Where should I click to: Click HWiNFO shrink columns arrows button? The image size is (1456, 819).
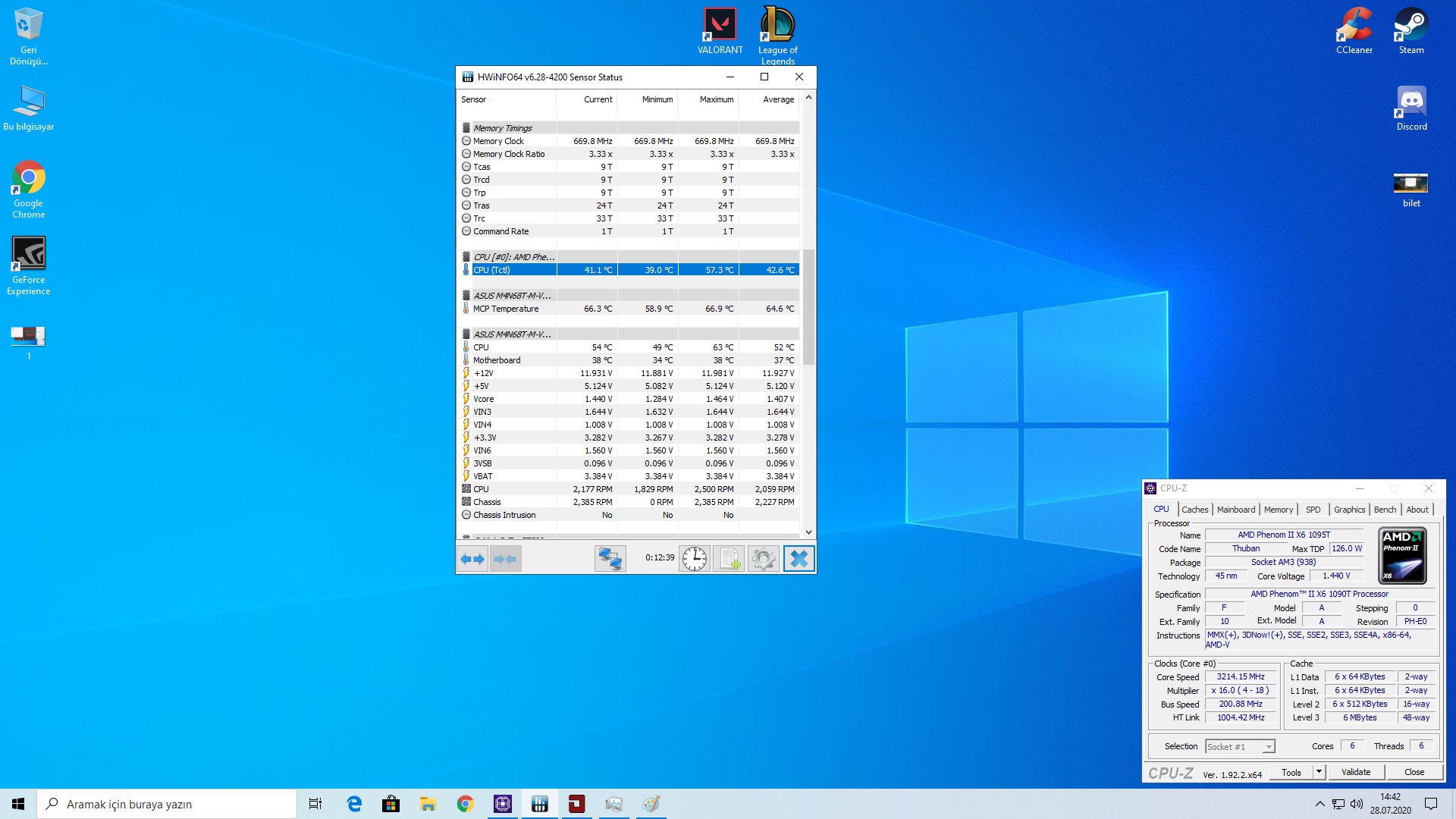coord(505,559)
